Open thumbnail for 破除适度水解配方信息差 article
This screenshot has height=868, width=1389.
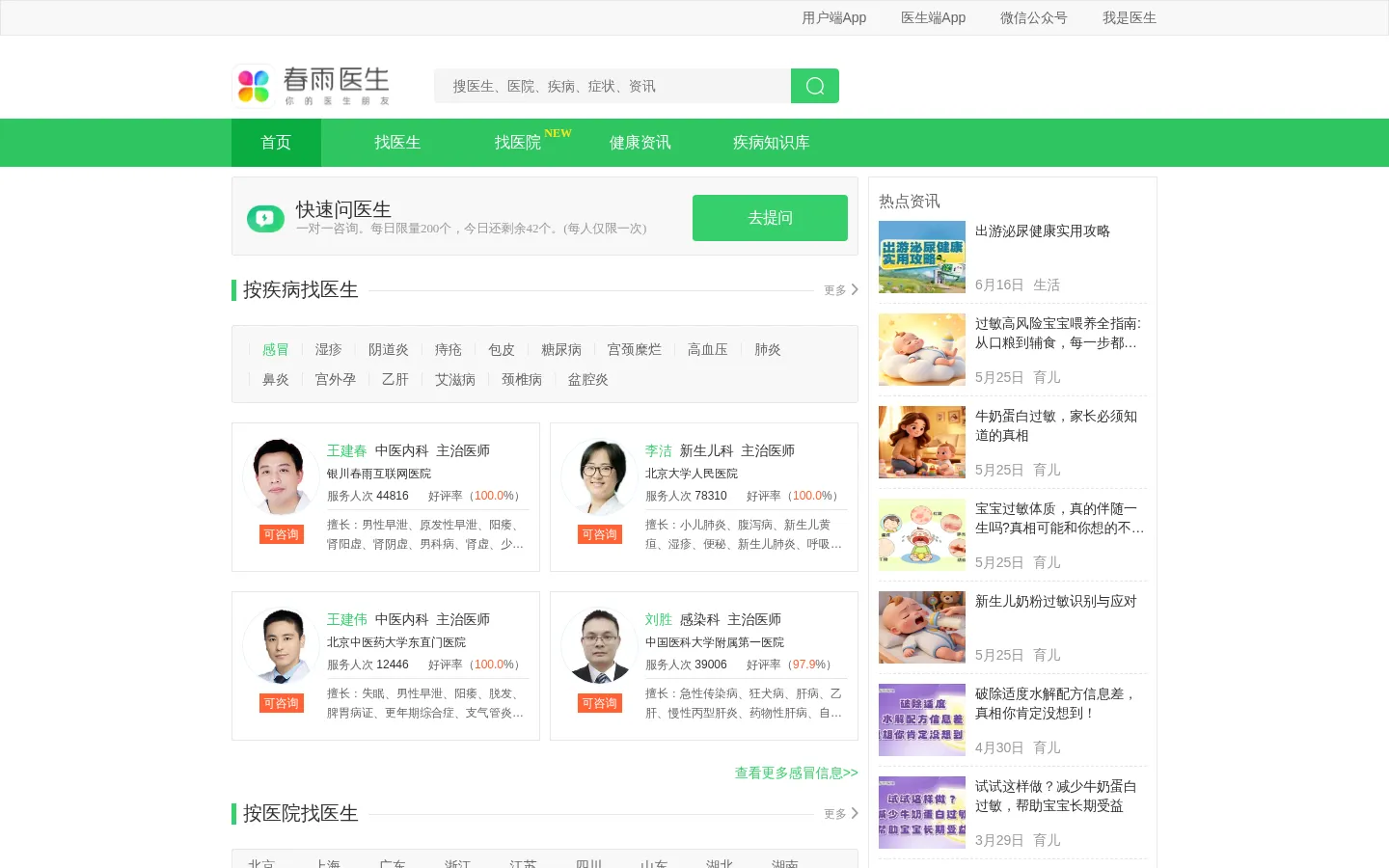922,719
